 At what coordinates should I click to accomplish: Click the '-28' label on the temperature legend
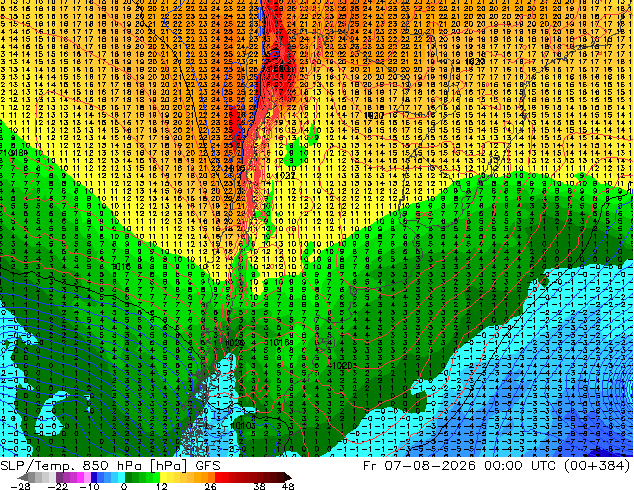pos(20,486)
